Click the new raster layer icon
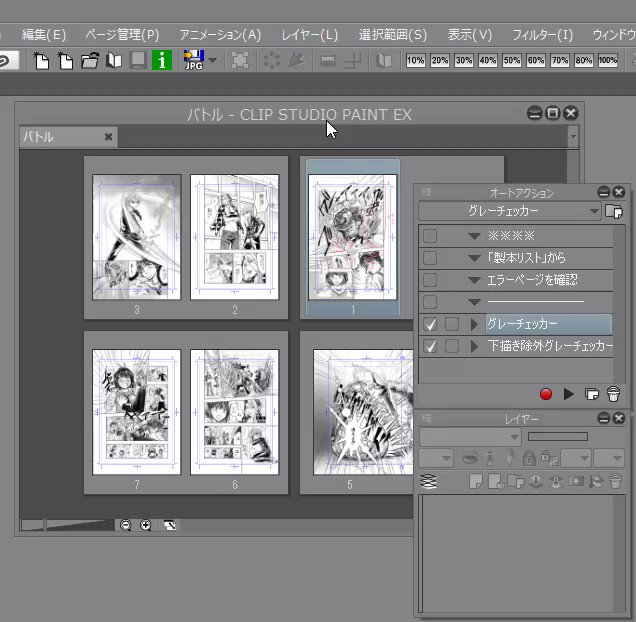The width and height of the screenshot is (636, 622). 476,482
